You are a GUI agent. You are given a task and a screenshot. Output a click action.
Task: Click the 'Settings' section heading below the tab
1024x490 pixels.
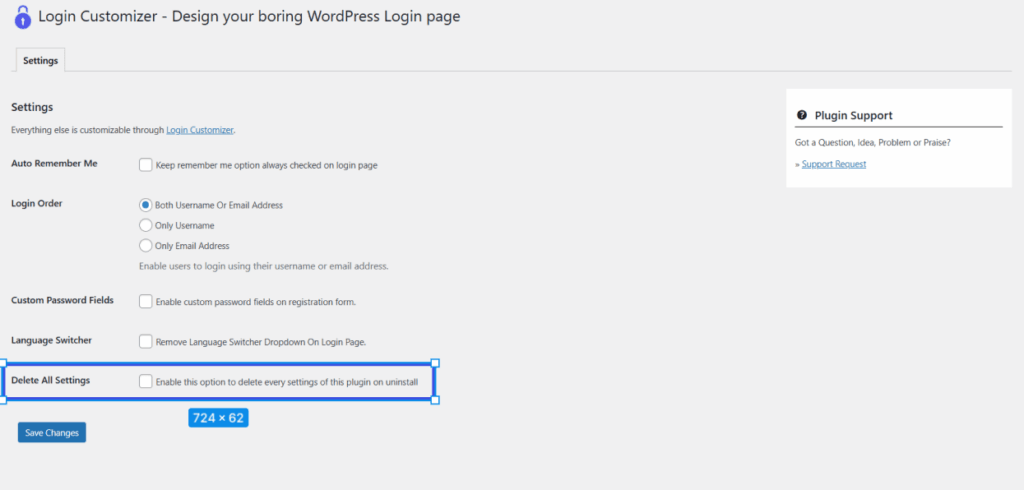(x=32, y=107)
